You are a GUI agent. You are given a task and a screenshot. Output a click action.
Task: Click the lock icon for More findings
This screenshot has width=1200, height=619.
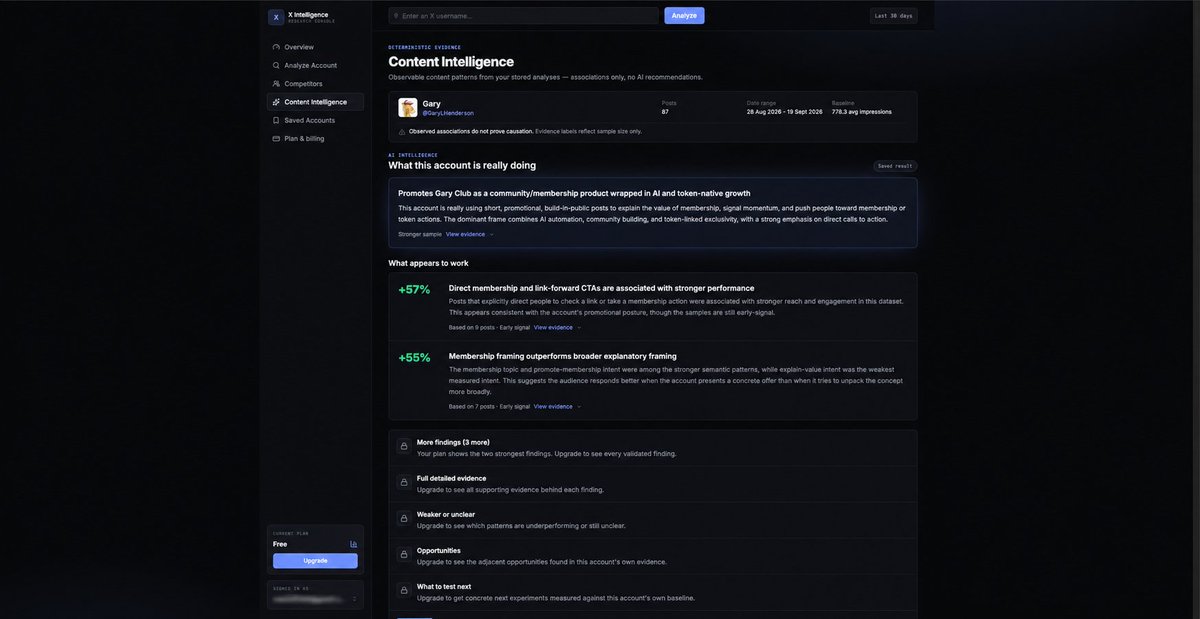[x=404, y=447]
